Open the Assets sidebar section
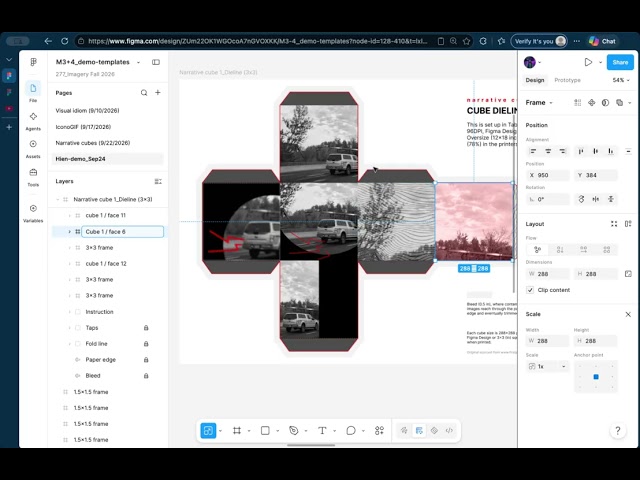Viewport: 640px width, 480px height. pyautogui.click(x=33, y=149)
